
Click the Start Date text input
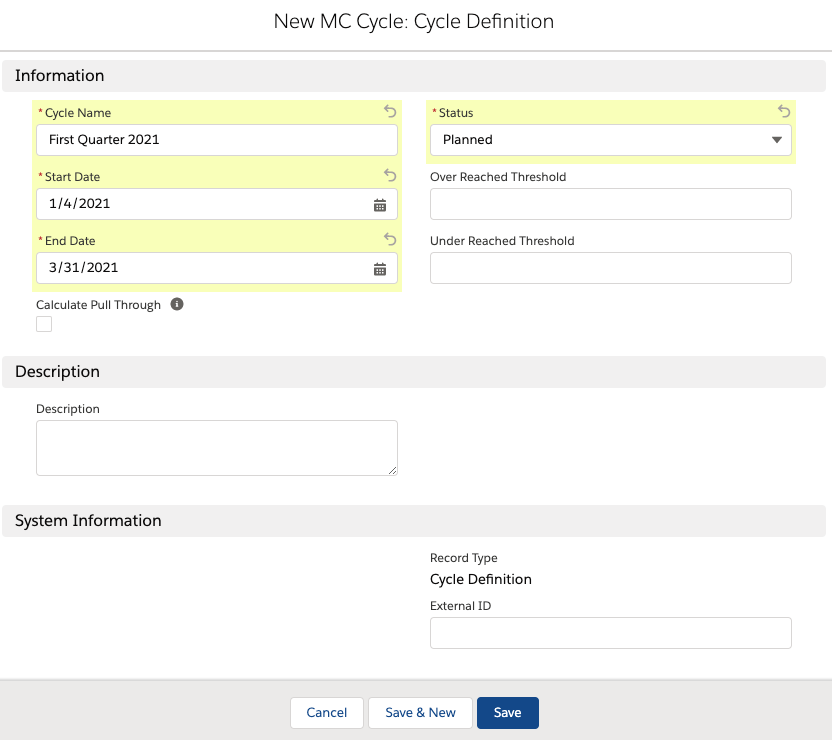[200, 204]
